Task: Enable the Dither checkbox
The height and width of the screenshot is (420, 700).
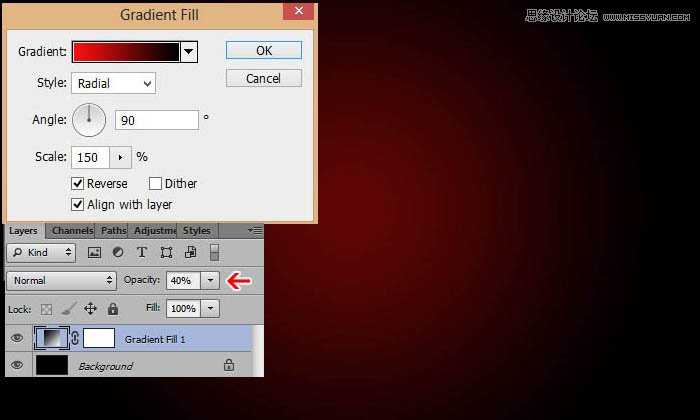Action: tap(155, 183)
